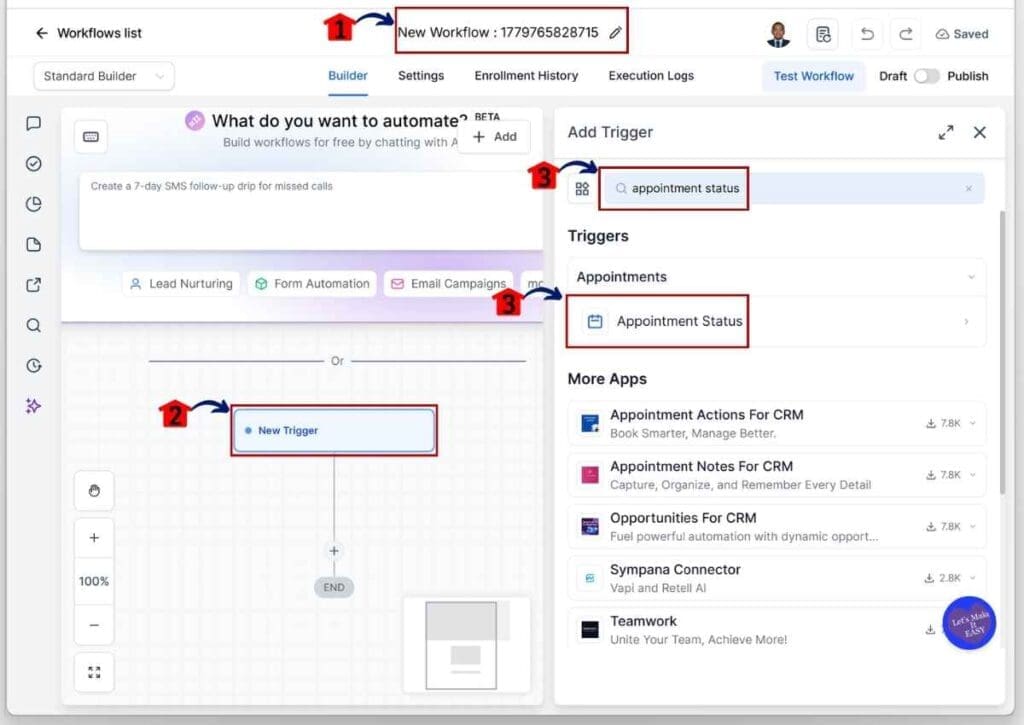This screenshot has height=725, width=1024.
Task: Click the Appointment Status arrow chevron
Action: (967, 321)
